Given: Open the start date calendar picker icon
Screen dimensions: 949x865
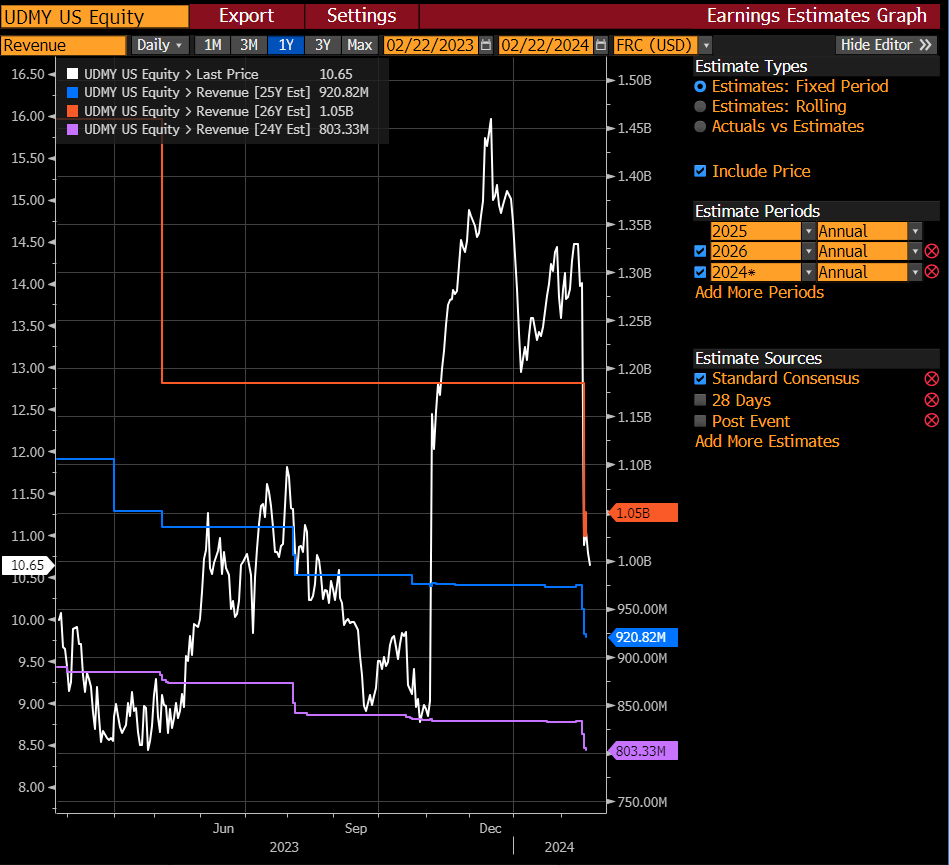Looking at the screenshot, I should (486, 45).
